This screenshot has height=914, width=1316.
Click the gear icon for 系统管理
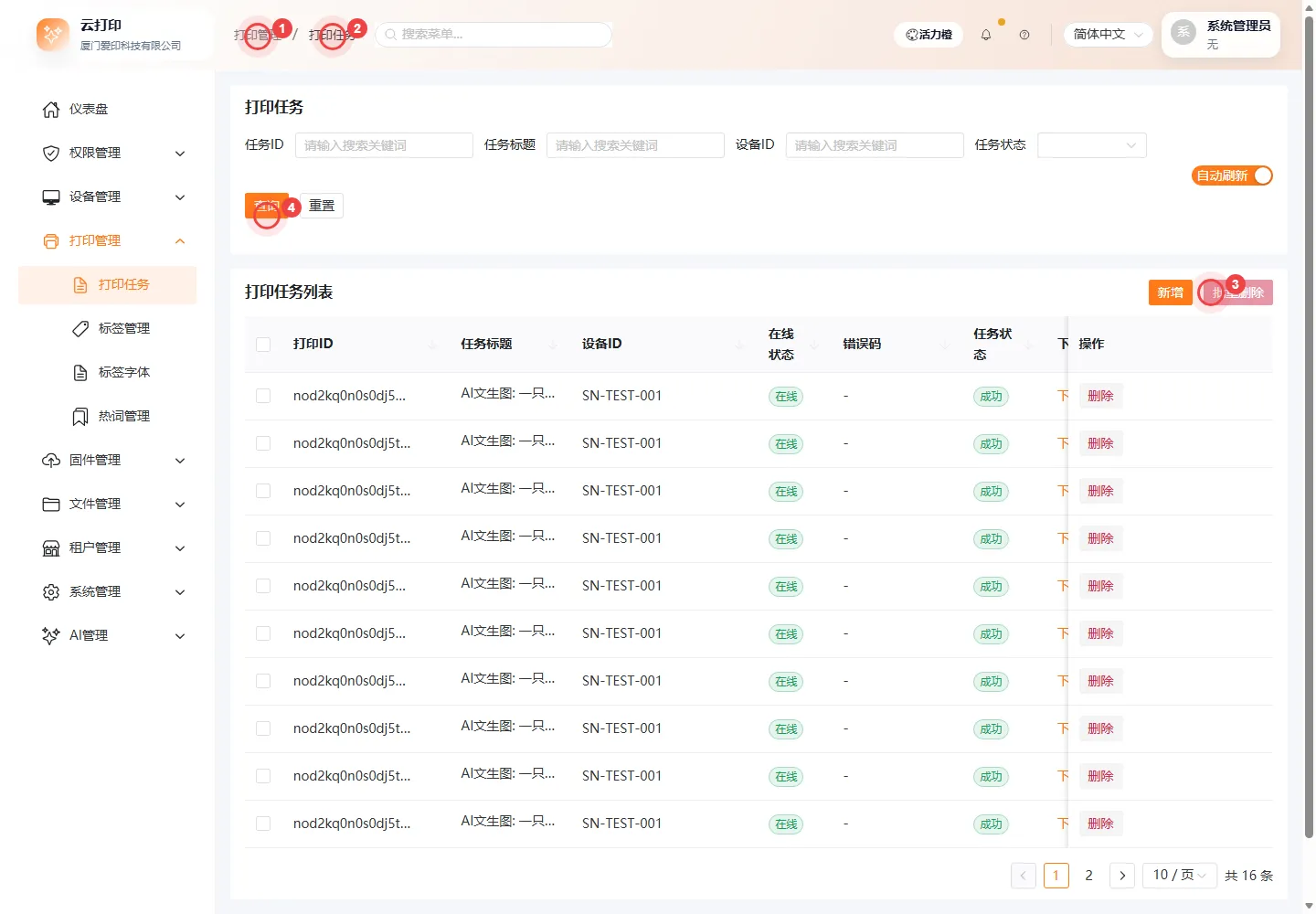(51, 592)
